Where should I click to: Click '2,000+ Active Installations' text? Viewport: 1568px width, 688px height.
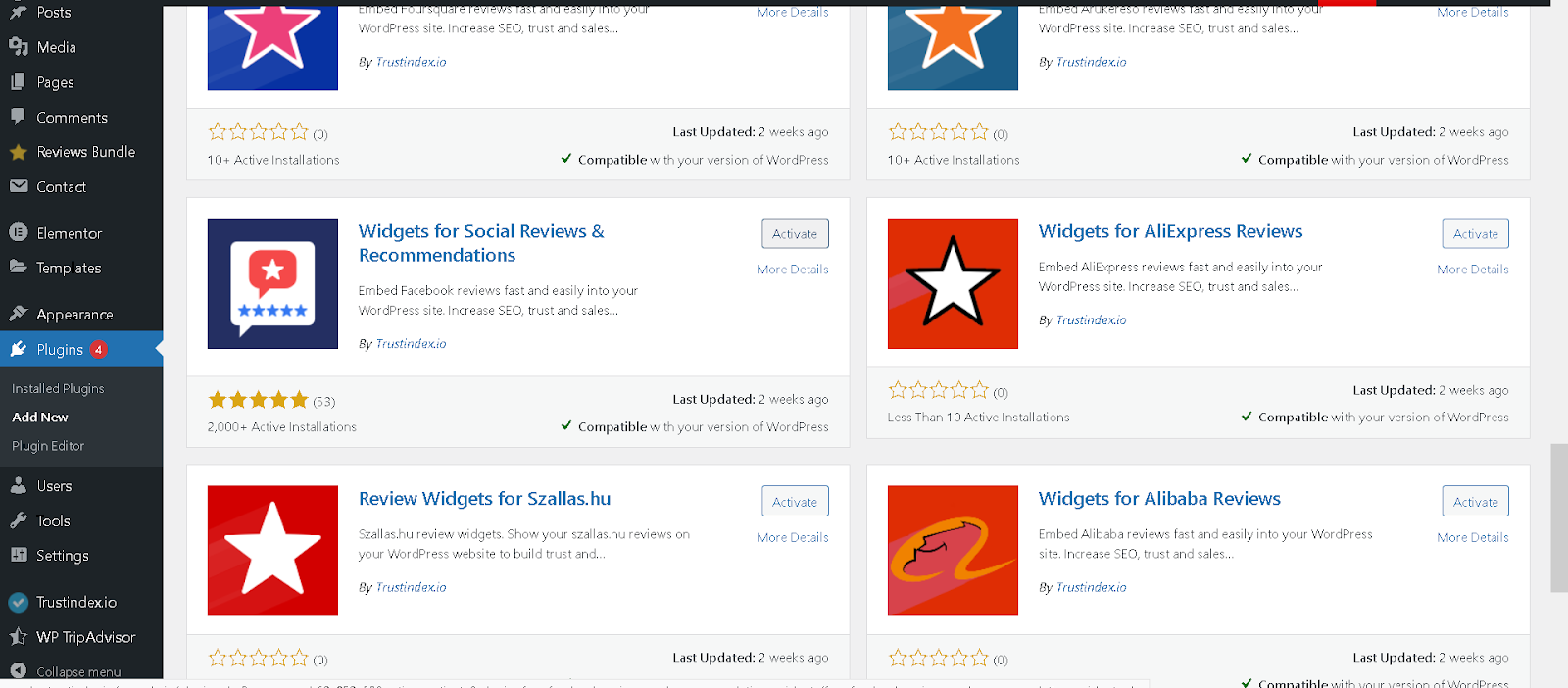tap(282, 427)
